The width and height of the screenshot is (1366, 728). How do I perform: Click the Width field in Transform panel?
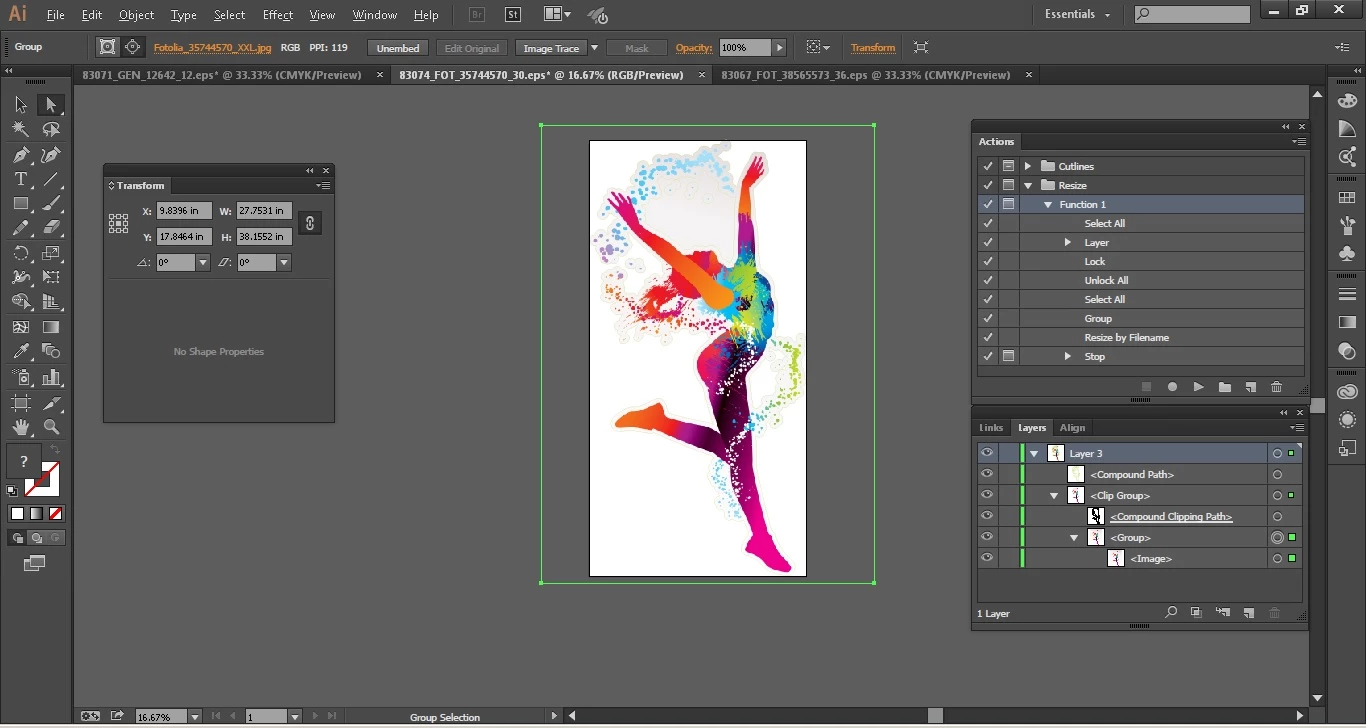[264, 211]
